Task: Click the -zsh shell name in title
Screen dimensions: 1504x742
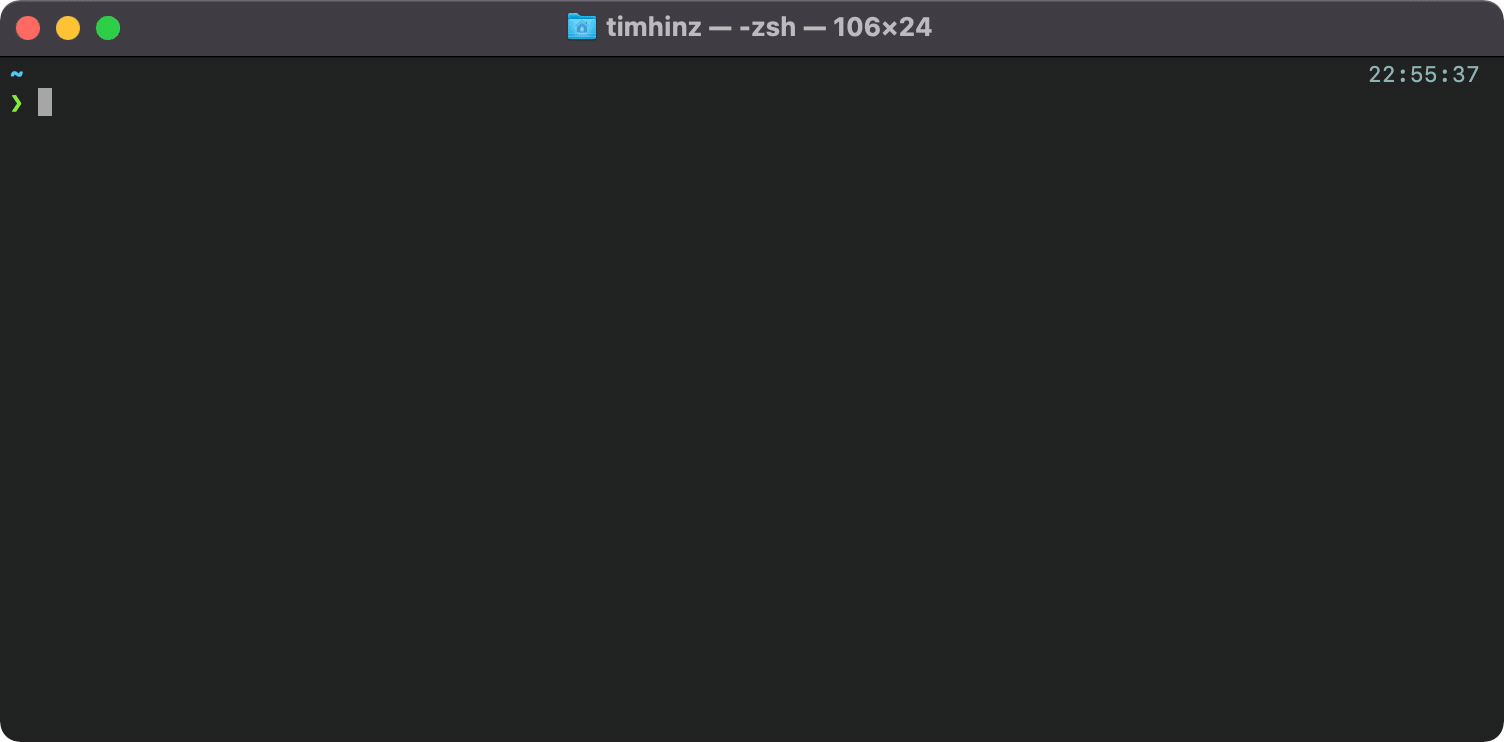Action: 767,27
